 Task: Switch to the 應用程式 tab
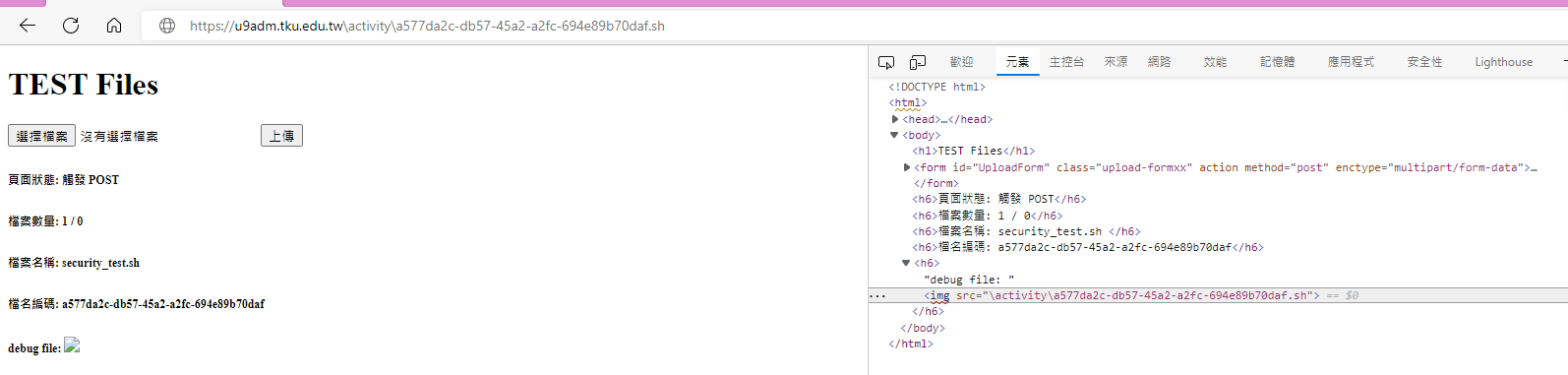coord(1351,62)
